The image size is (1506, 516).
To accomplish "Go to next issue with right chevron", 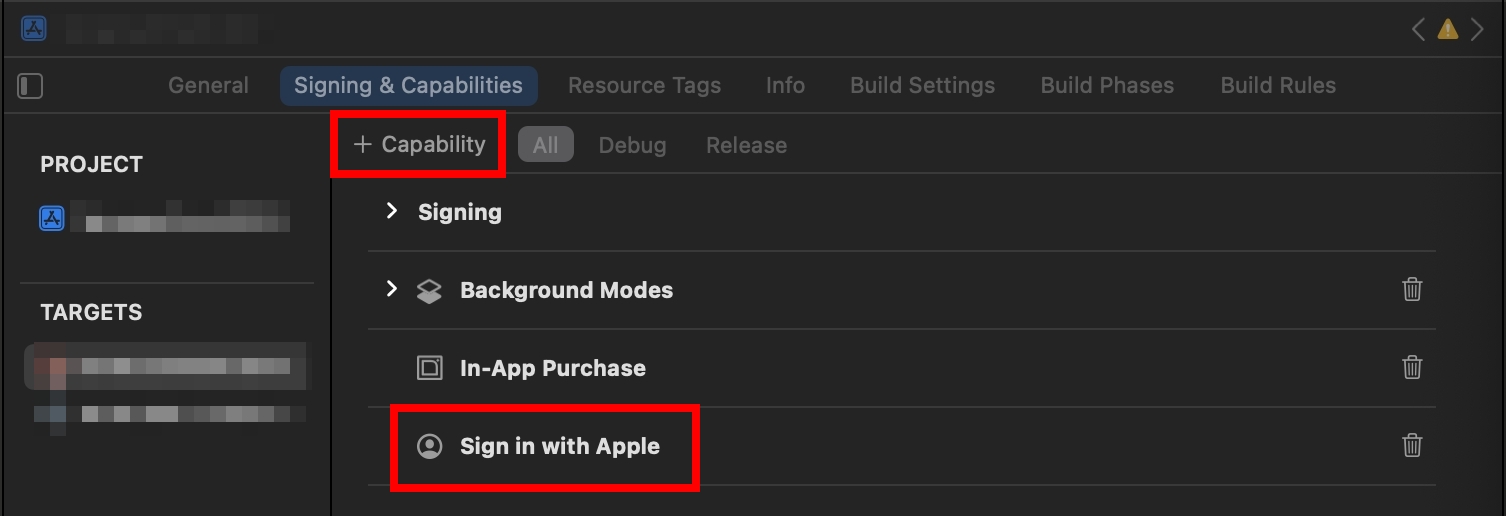I will point(1477,29).
